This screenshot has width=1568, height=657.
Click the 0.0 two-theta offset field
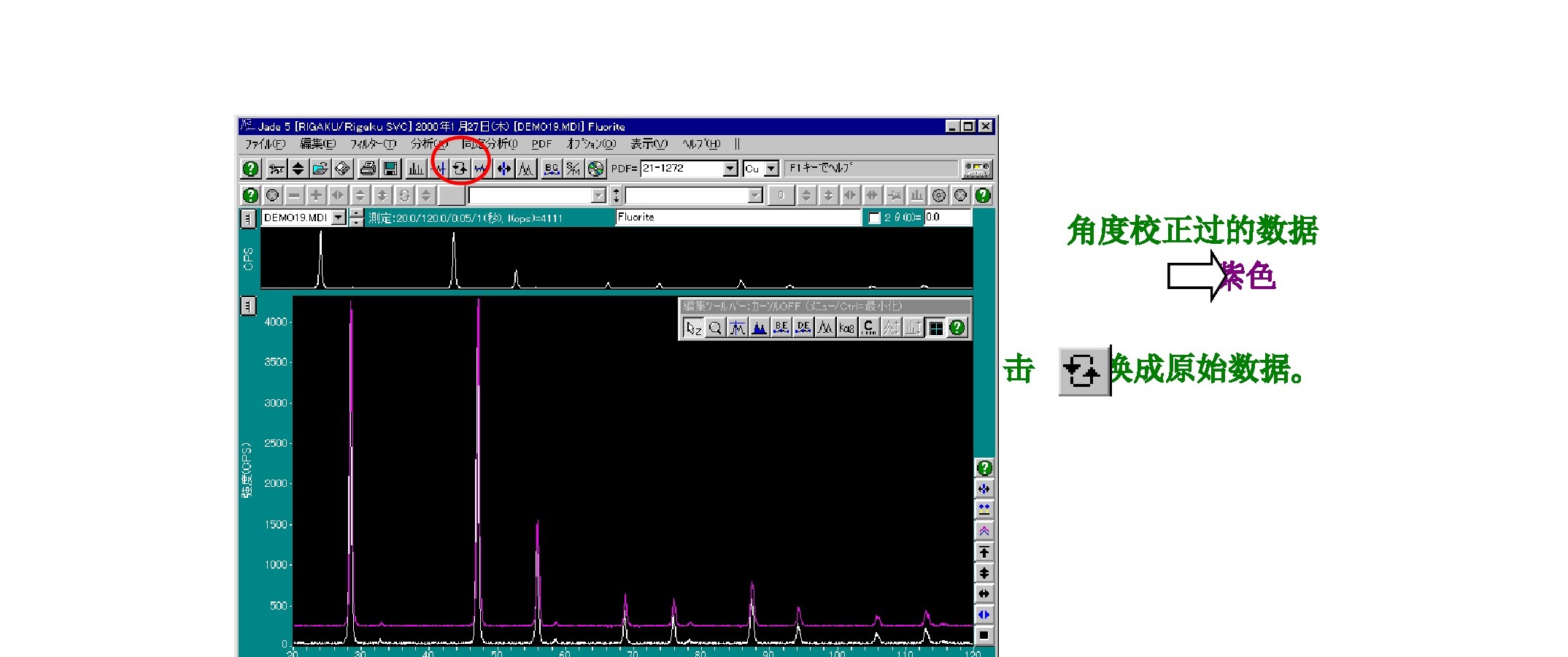pos(948,218)
